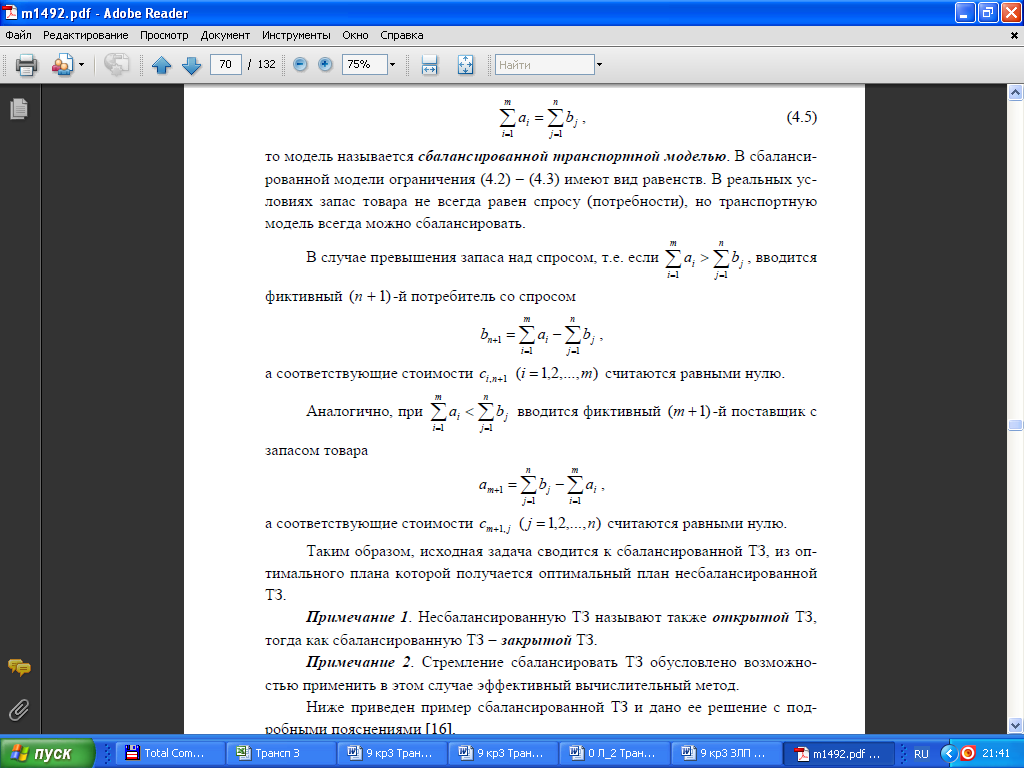Click the vertical scrollbar up arrow
This screenshot has height=768, width=1024.
pos(1015,93)
